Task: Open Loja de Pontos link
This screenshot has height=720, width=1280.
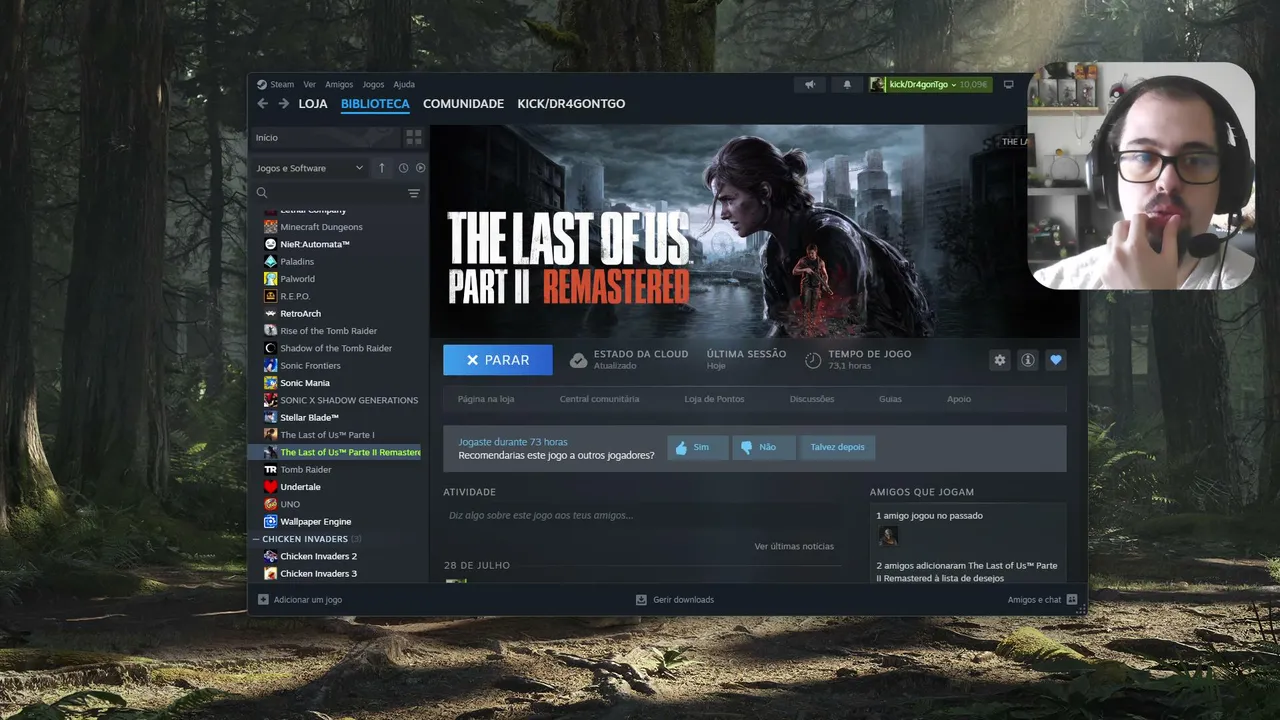Action: 714,399
